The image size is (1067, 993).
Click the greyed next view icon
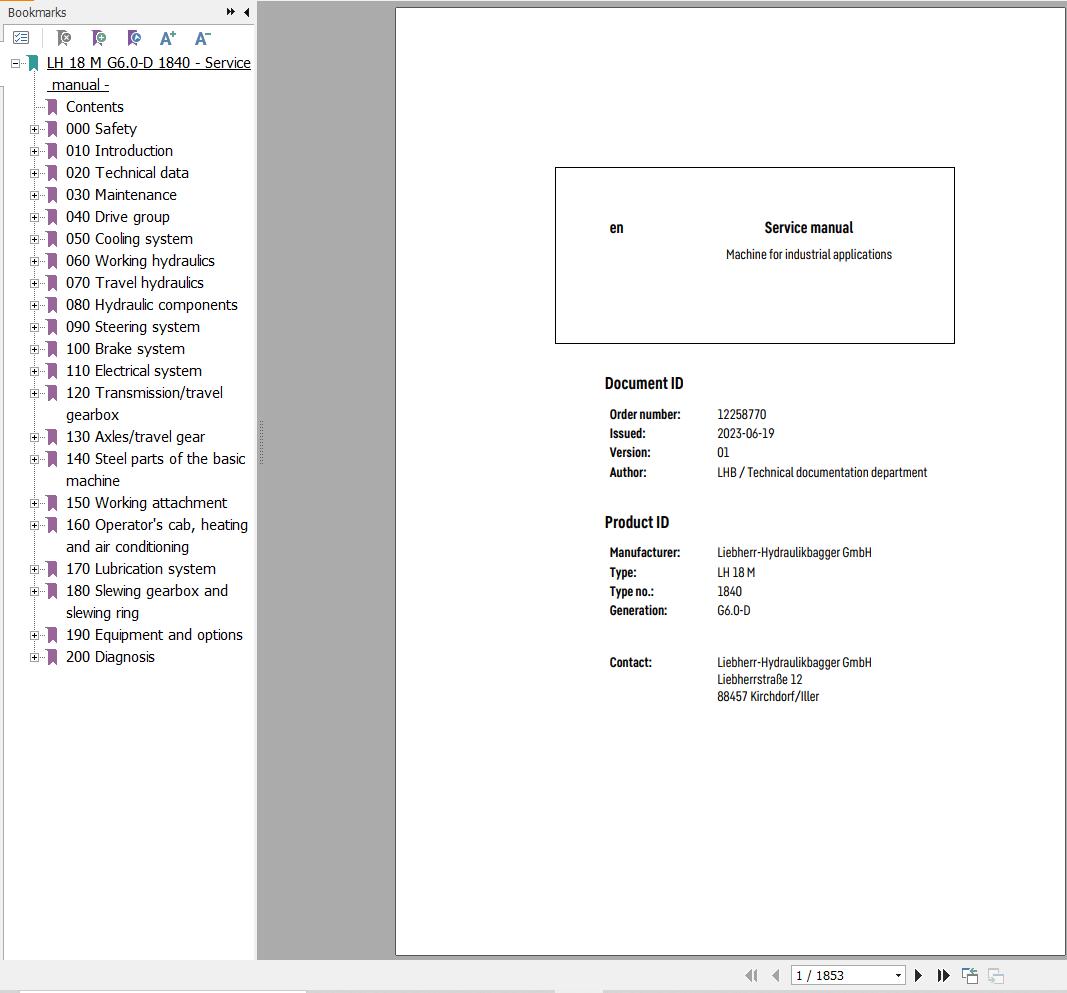[996, 975]
